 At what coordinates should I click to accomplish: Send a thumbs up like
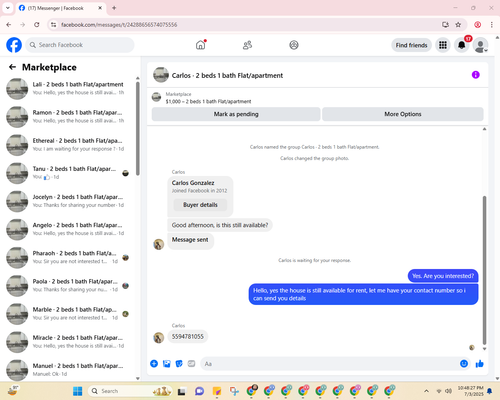tap(480, 364)
